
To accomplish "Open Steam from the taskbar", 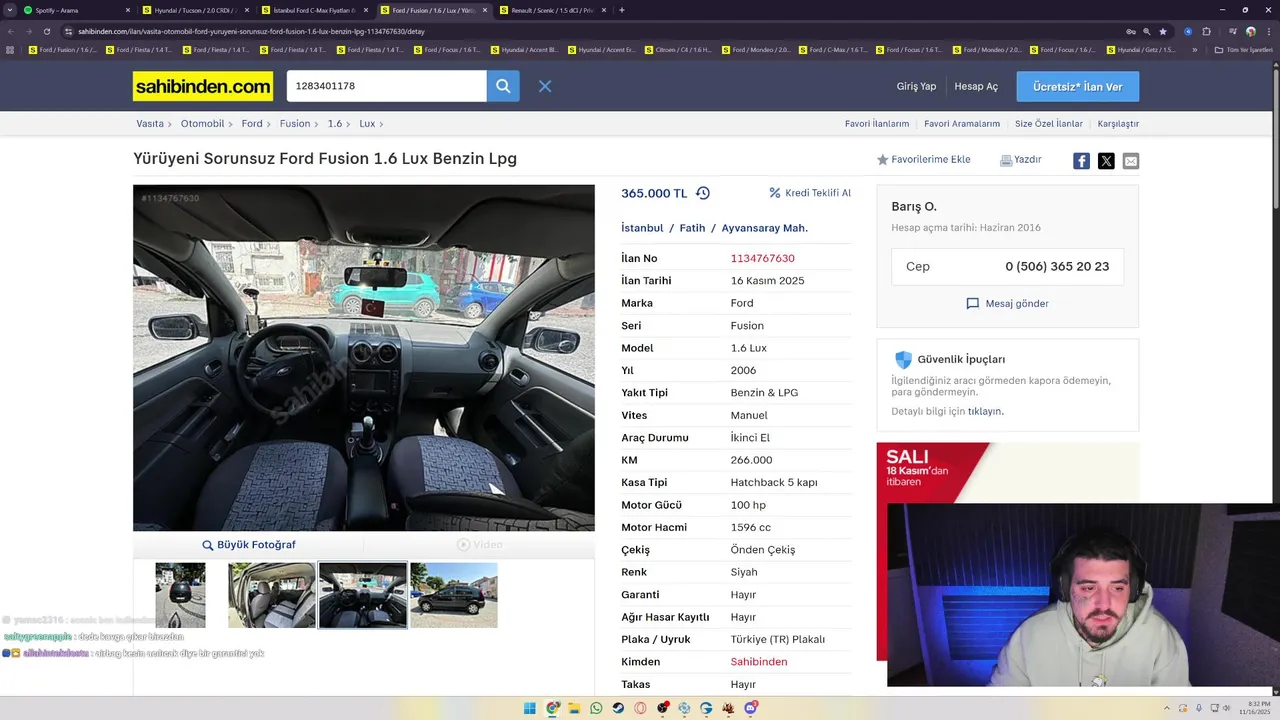I will click(x=618, y=708).
